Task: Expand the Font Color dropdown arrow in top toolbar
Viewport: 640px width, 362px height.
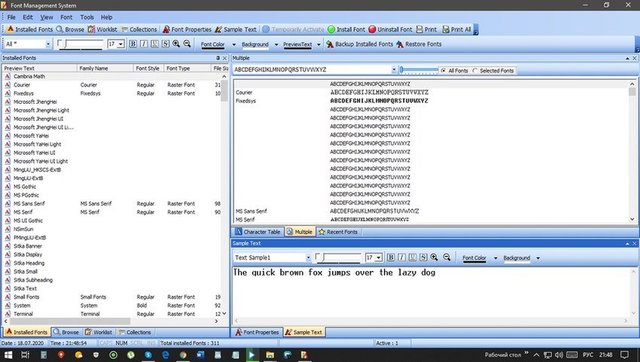Action: click(234, 44)
